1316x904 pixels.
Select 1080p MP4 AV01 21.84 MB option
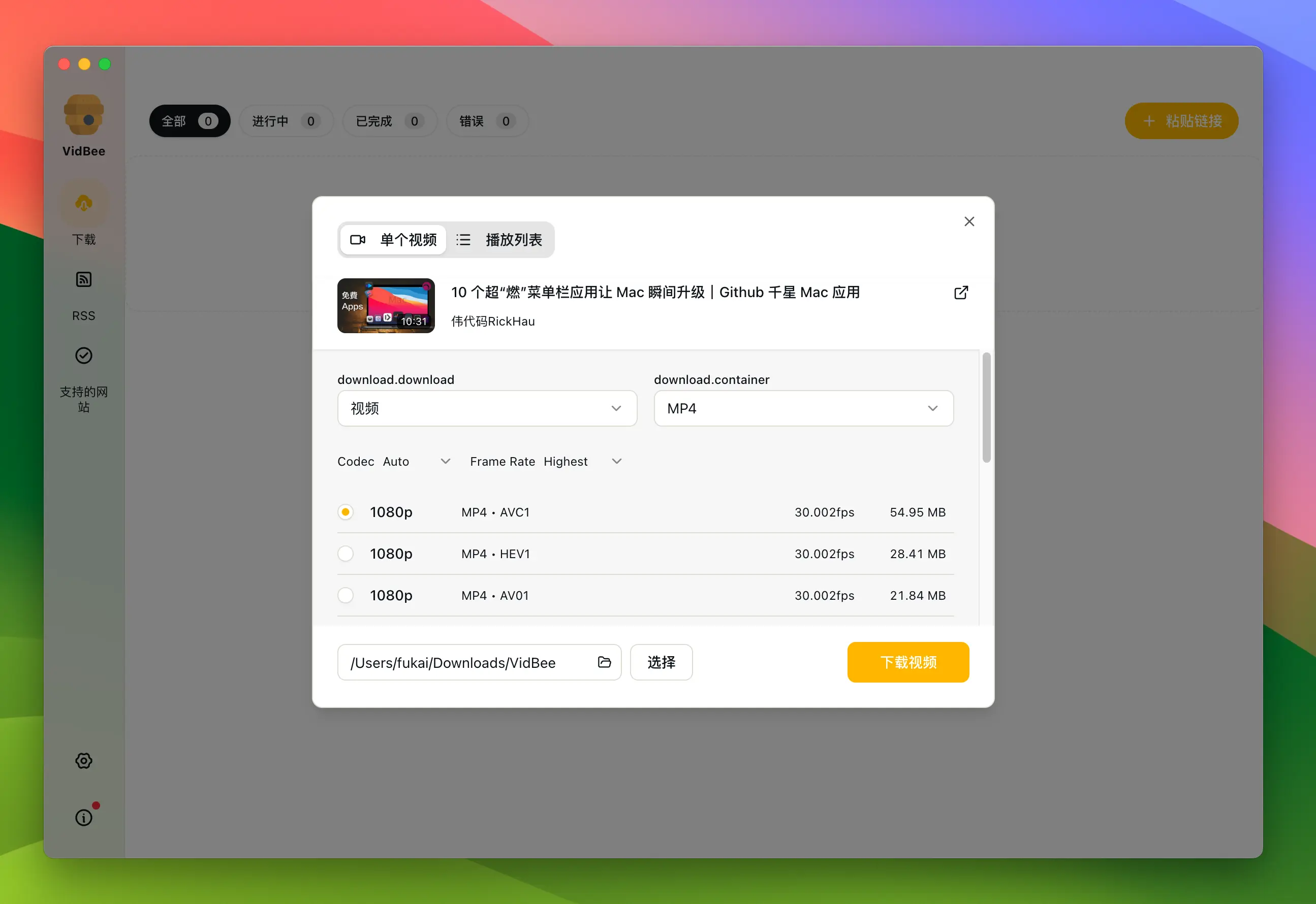345,595
